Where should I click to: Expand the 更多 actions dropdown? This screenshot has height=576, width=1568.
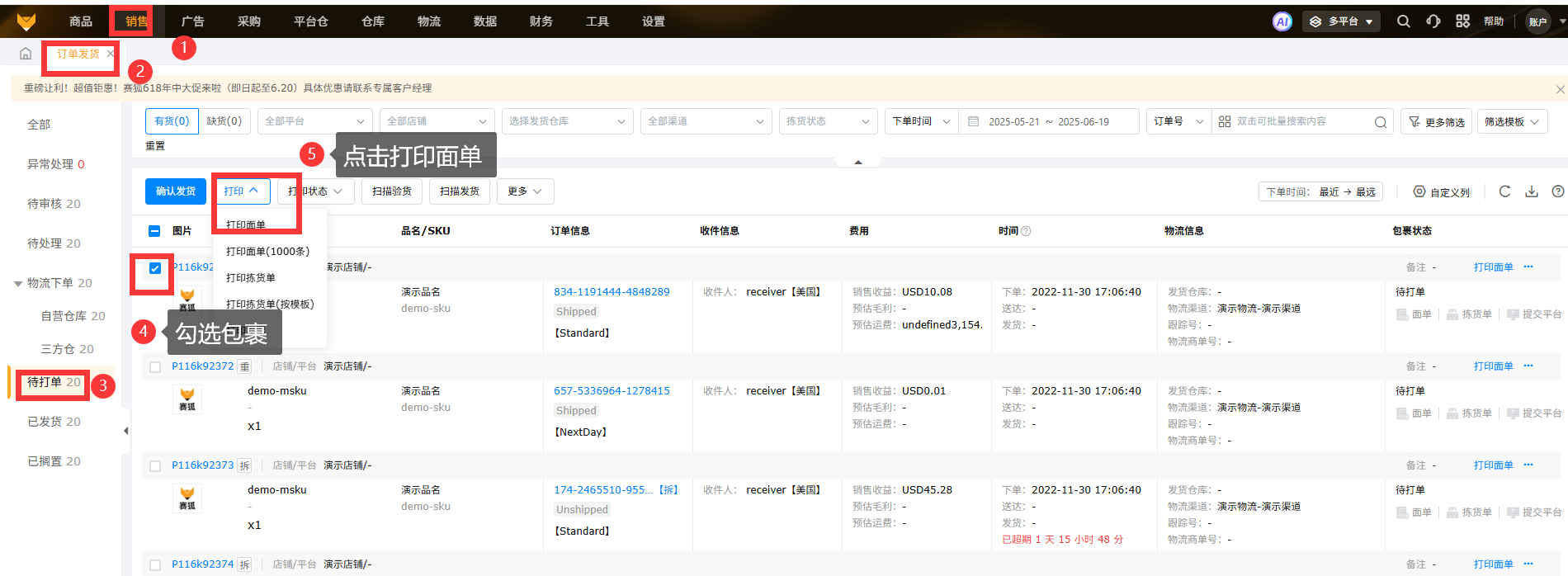click(x=525, y=191)
